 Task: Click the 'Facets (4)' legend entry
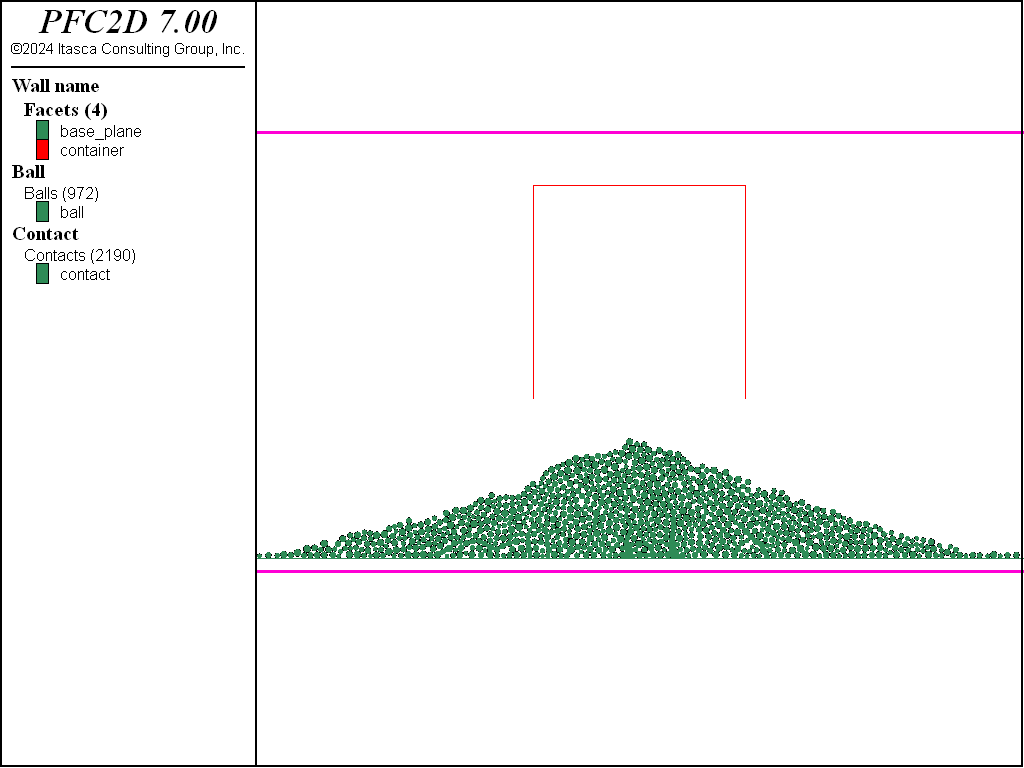[x=65, y=110]
